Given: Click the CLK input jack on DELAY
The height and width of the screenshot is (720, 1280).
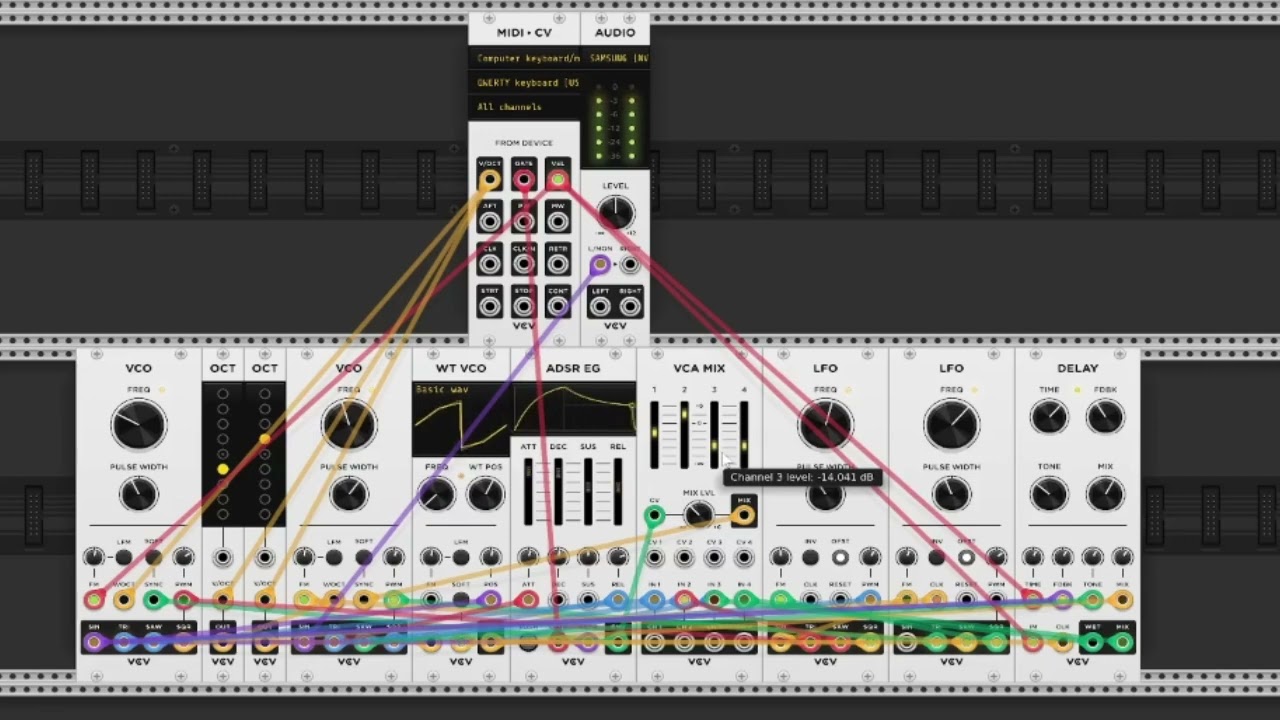Looking at the screenshot, I should (x=1062, y=641).
